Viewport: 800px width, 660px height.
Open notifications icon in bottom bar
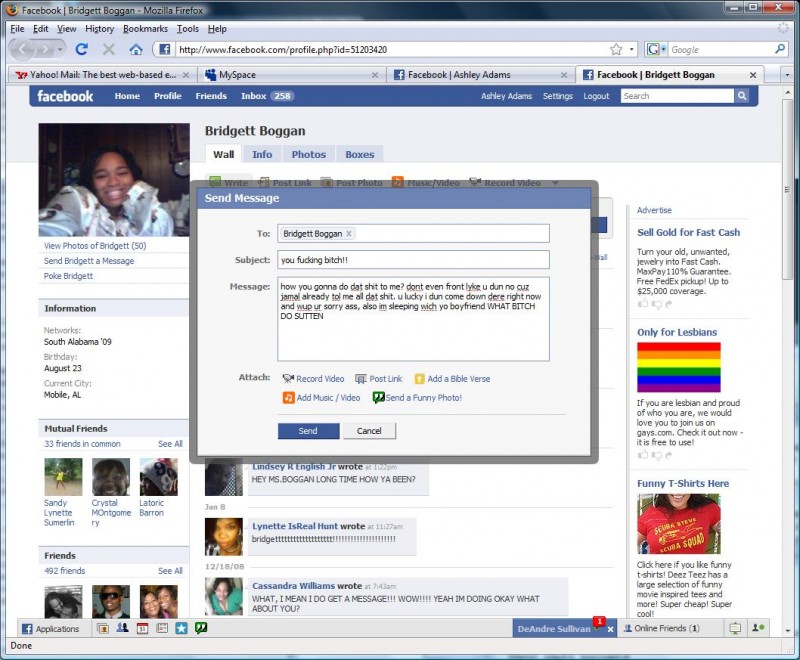735,628
